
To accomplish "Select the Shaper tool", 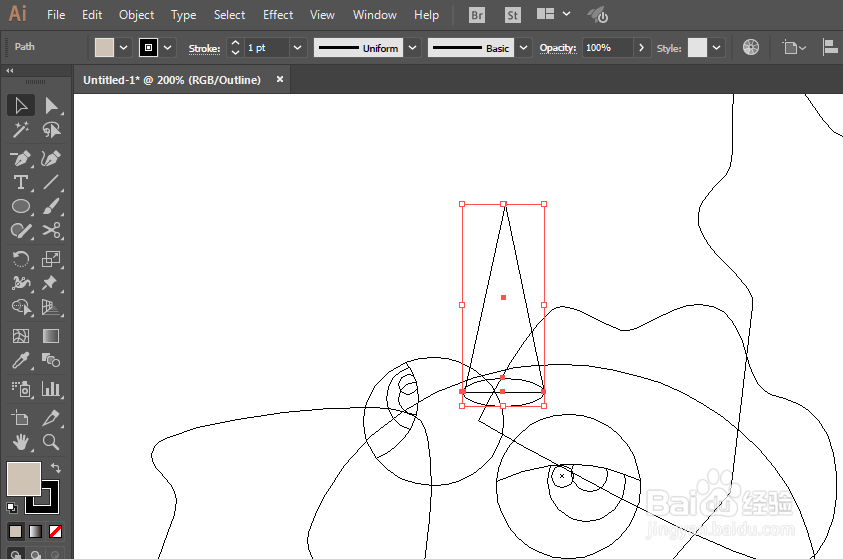I will tap(21, 231).
